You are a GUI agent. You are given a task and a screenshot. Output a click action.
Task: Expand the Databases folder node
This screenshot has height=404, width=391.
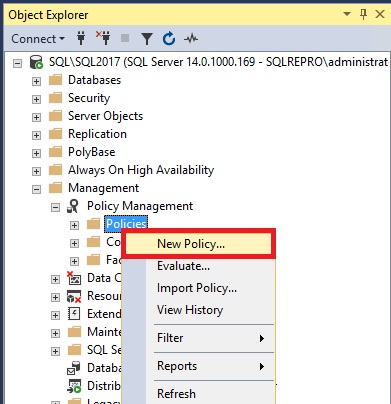pos(36,81)
